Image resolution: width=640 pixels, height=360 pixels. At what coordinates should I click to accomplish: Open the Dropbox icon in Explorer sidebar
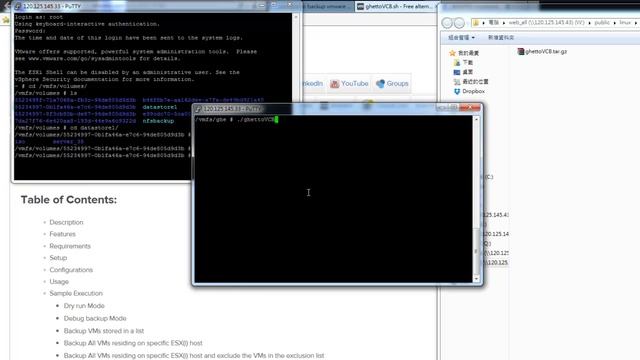pyautogui.click(x=457, y=91)
